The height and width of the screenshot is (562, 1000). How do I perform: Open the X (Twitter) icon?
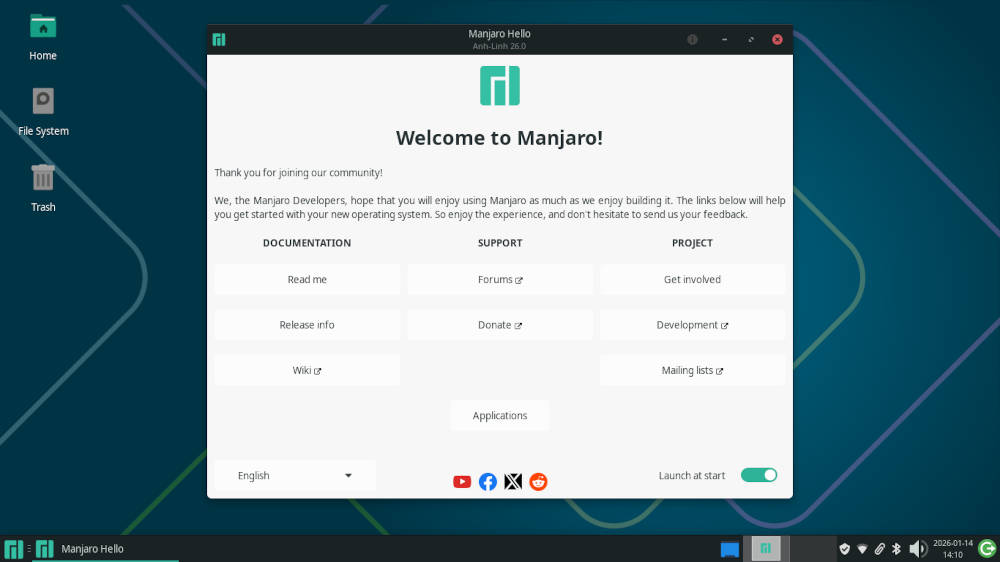513,482
